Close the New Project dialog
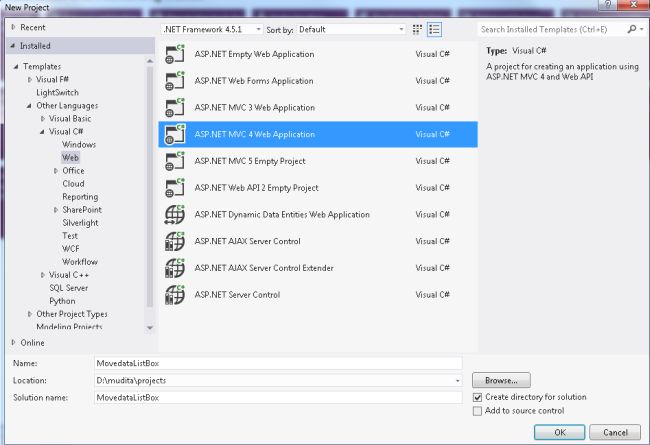Image resolution: width=650 pixels, height=445 pixels. click(x=633, y=5)
